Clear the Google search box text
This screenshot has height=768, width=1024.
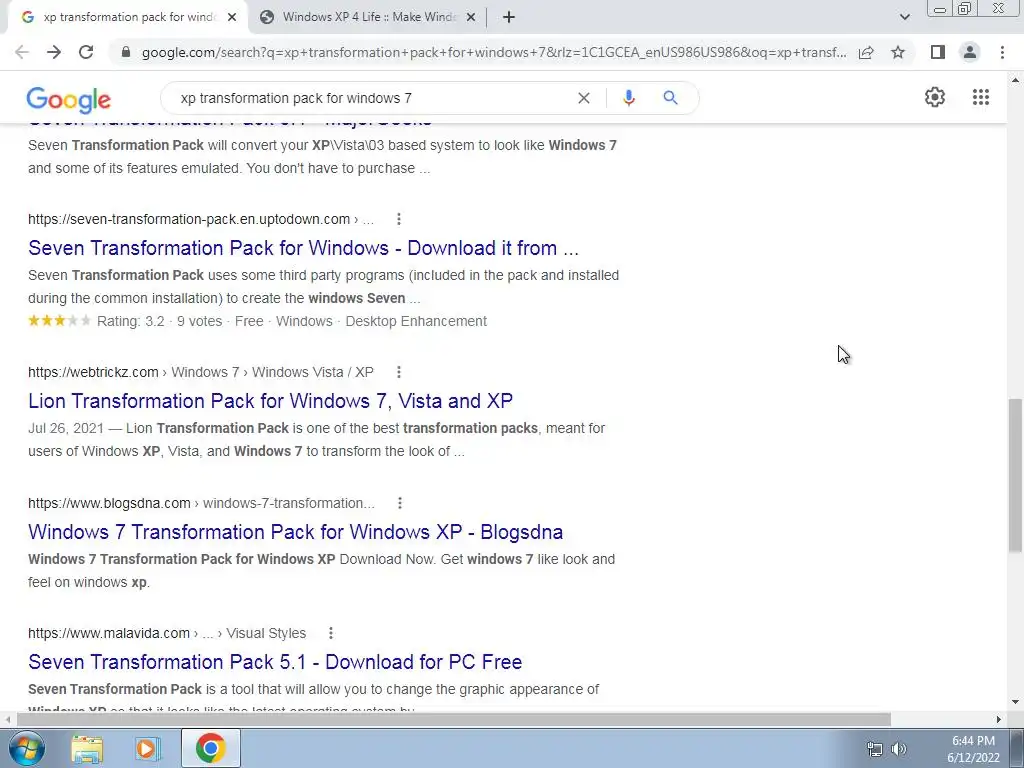click(584, 98)
